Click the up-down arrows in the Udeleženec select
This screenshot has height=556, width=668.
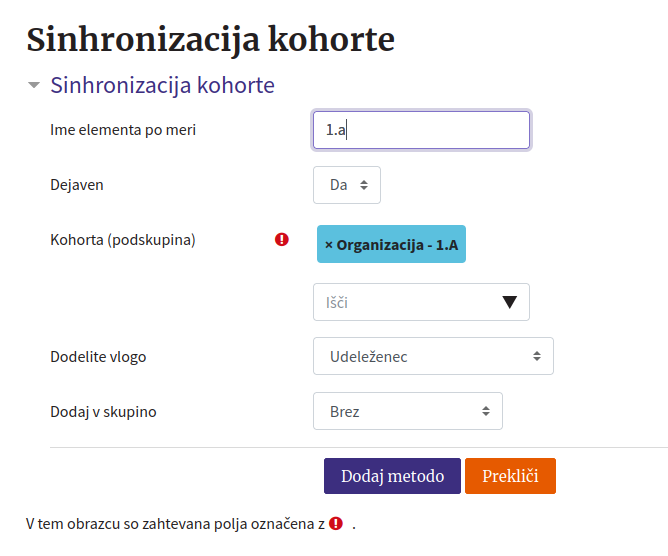pos(537,356)
